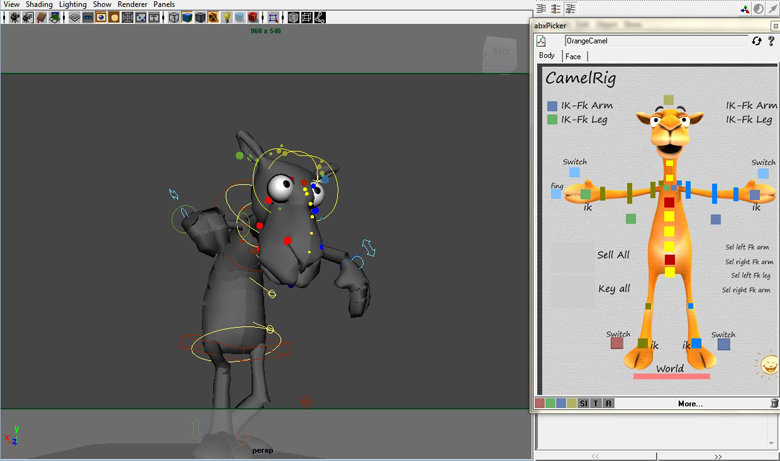
Task: Toggle the viewport Grid icon
Action: click(75, 18)
